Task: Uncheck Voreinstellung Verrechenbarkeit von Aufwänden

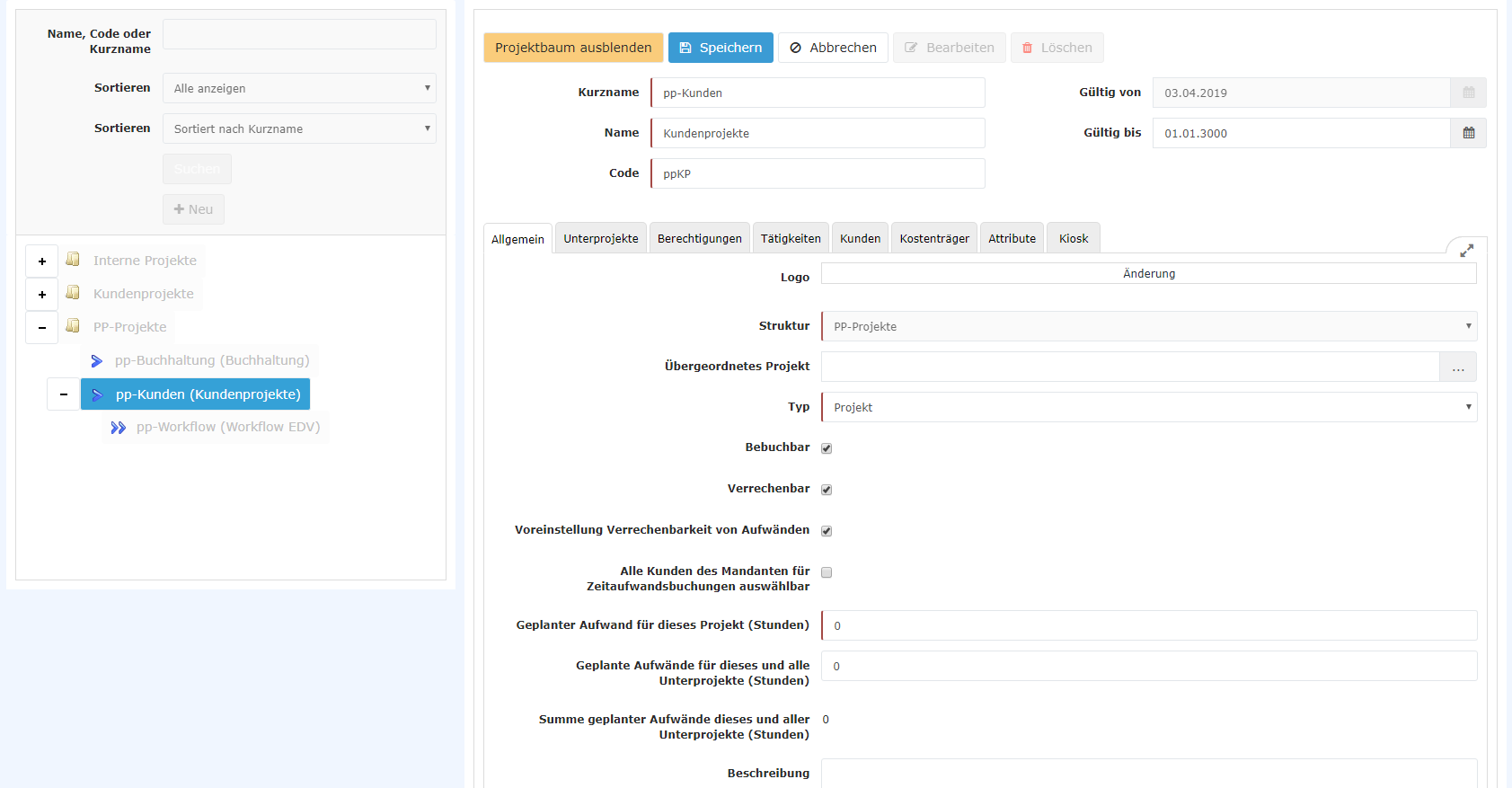Action: click(x=827, y=531)
